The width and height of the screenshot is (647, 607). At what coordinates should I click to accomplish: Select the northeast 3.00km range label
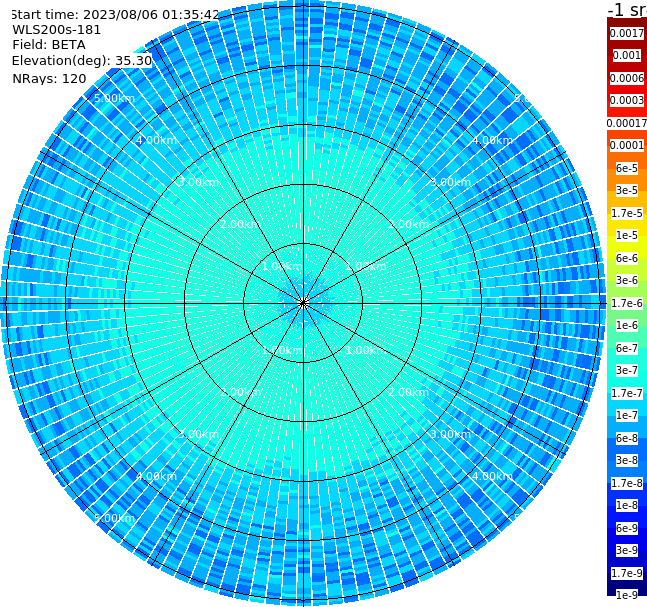[x=450, y=182]
